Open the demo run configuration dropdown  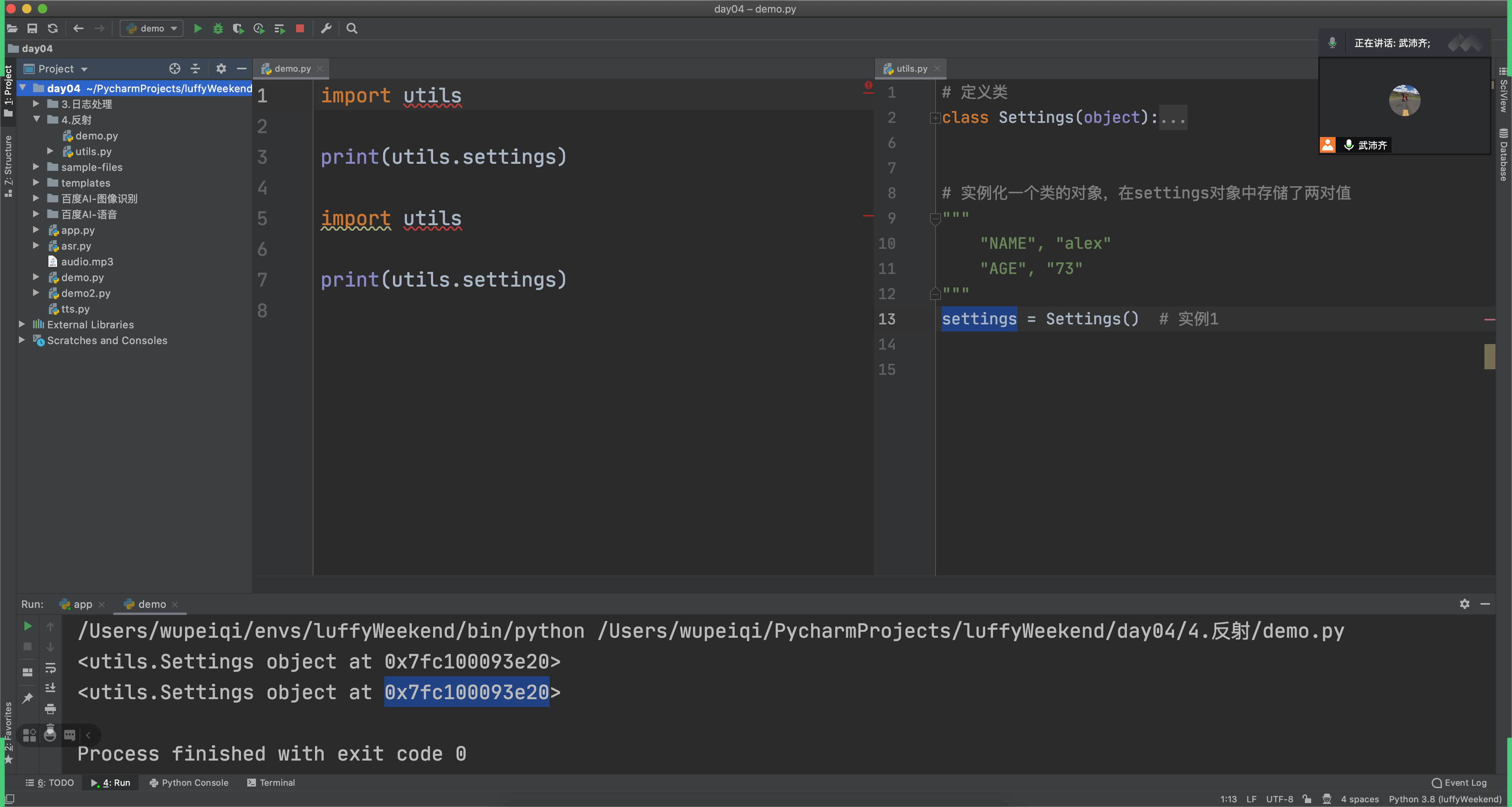pos(152,28)
